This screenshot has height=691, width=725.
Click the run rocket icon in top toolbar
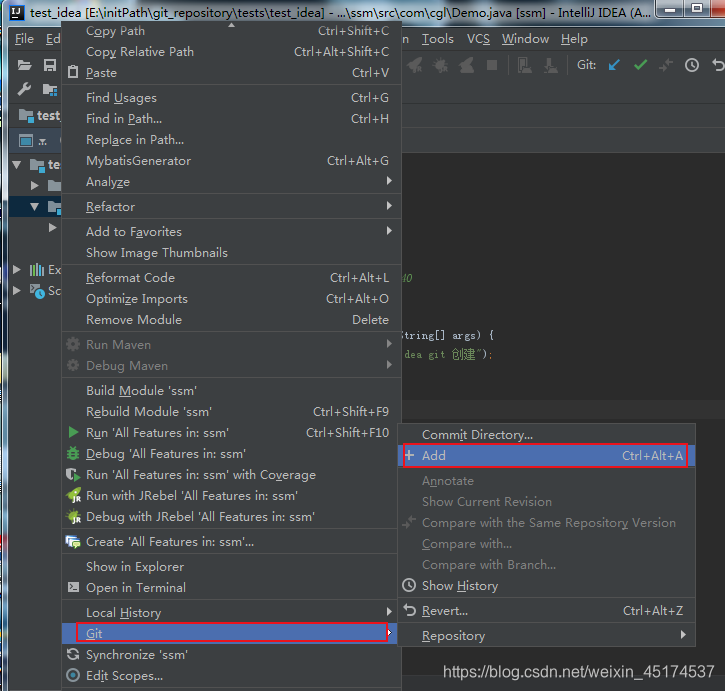(415, 65)
